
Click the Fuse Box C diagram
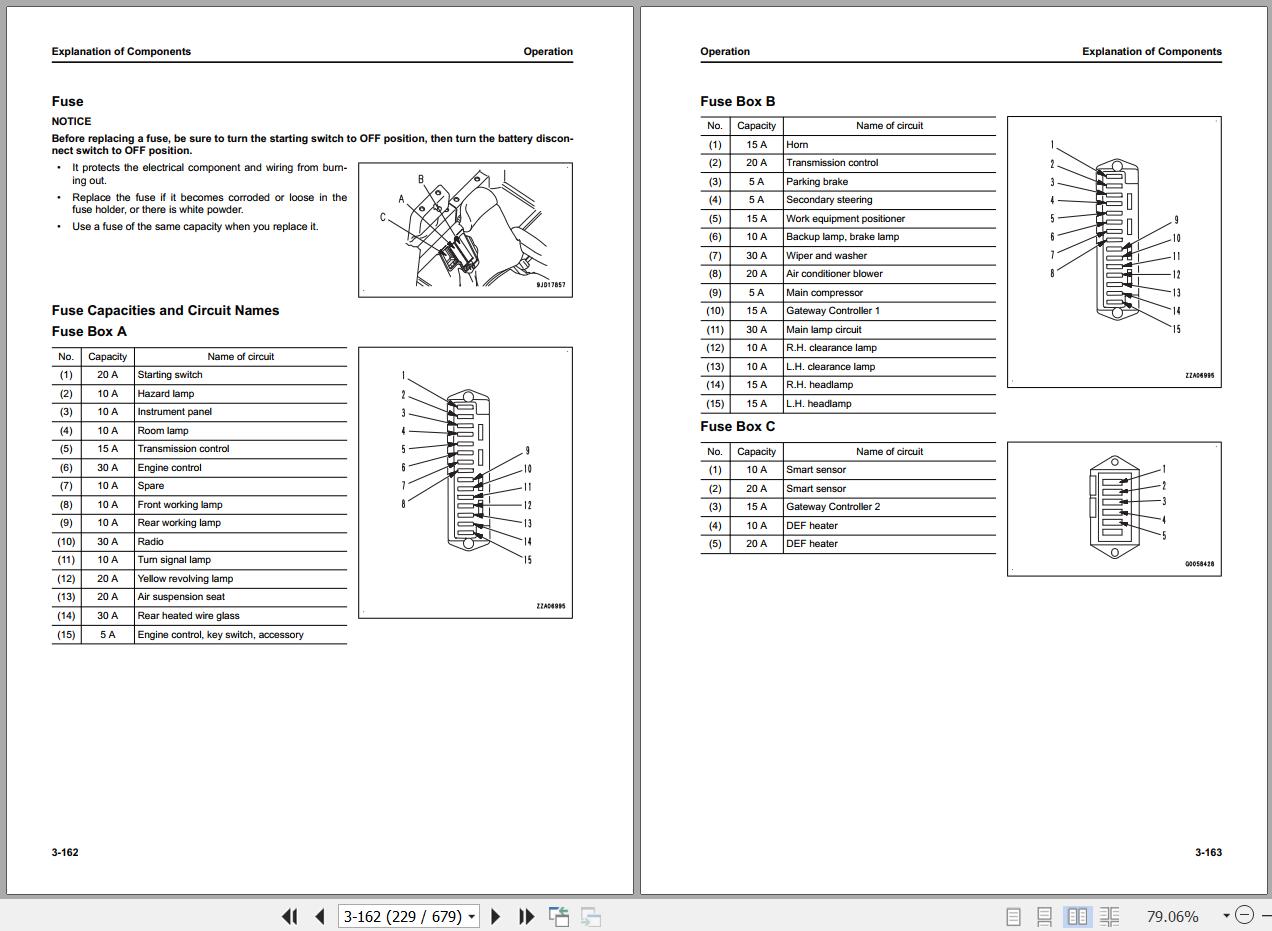(x=1113, y=508)
